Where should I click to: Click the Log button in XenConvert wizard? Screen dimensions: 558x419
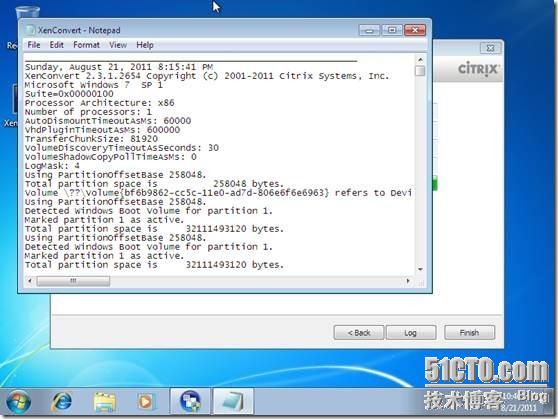pyautogui.click(x=411, y=332)
